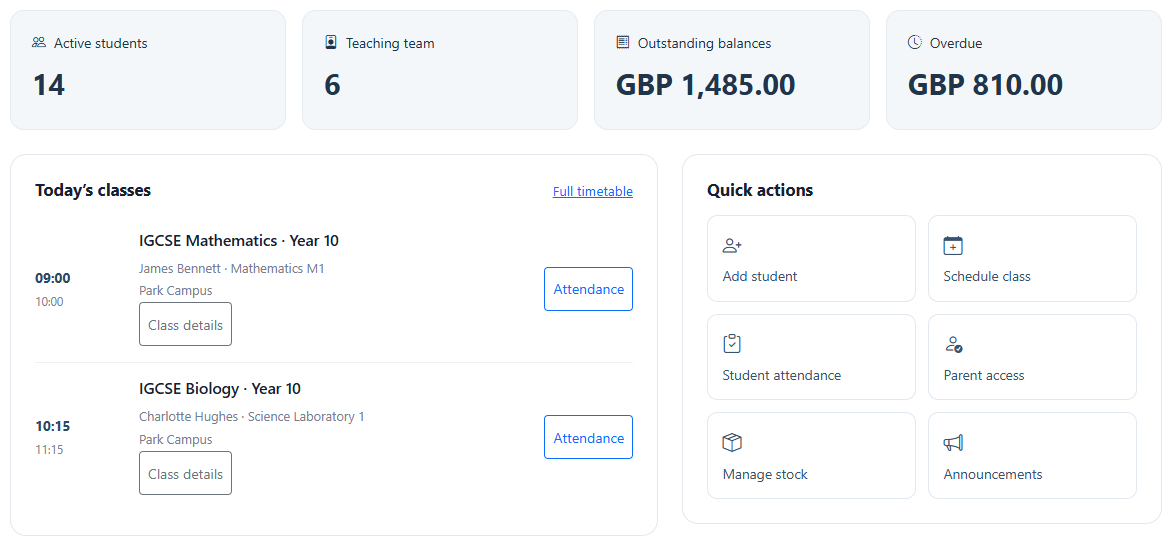Click the Active students people icon

39,43
